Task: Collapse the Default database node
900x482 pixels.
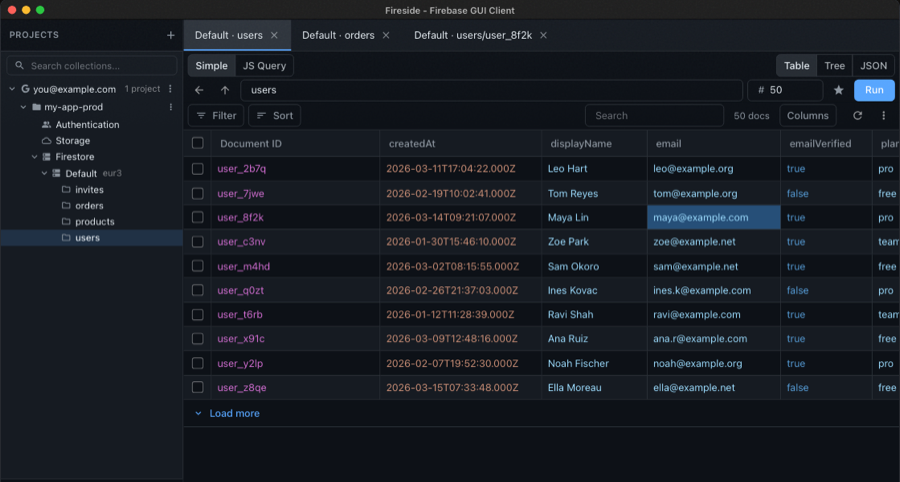Action: 44,173
